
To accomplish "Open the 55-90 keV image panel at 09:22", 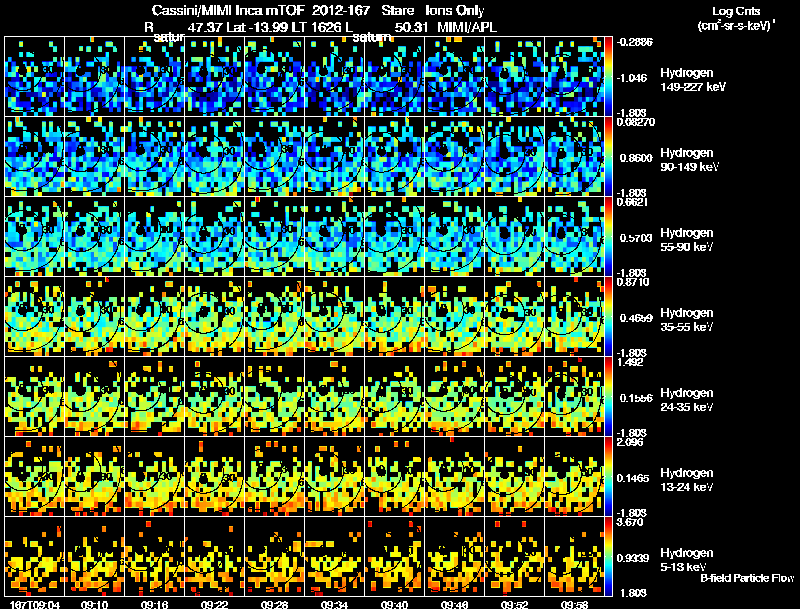I will point(214,236).
